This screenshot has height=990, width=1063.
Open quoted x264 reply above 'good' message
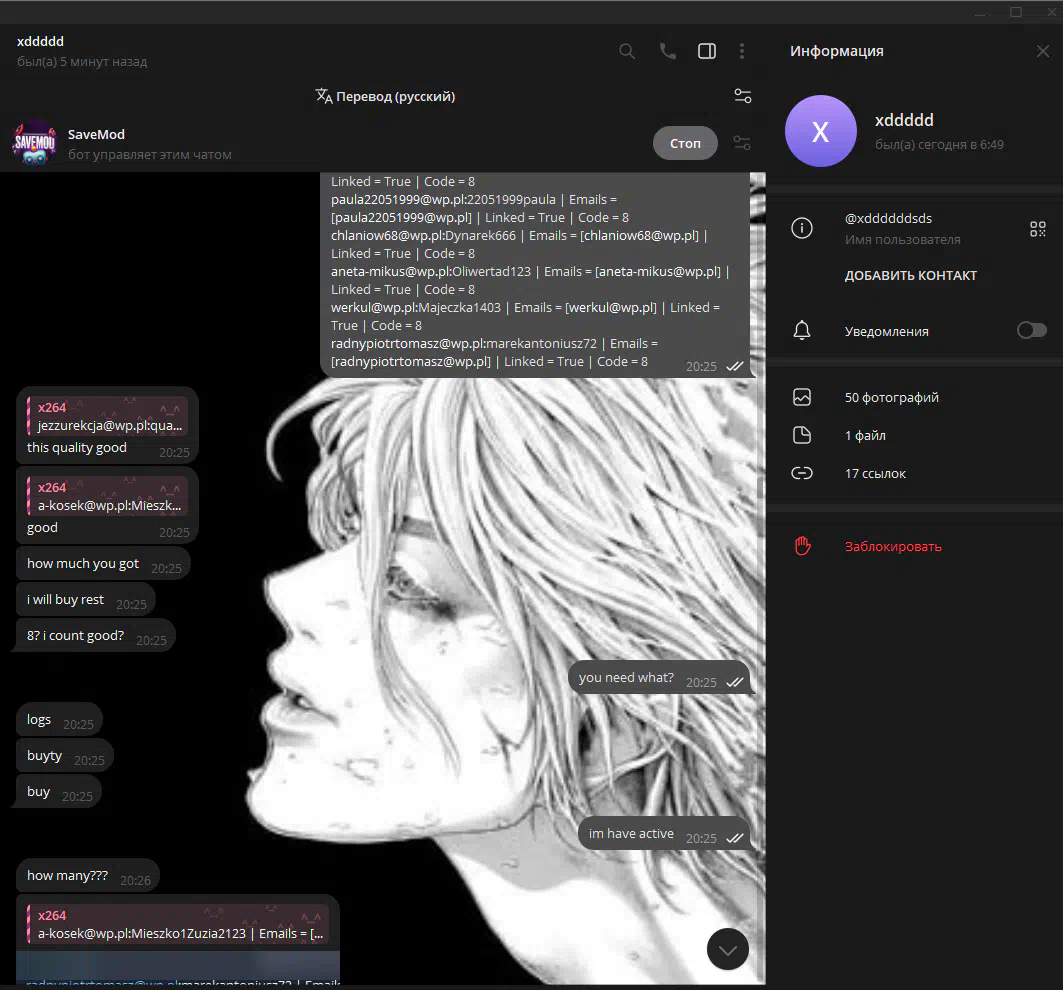pyautogui.click(x=107, y=496)
